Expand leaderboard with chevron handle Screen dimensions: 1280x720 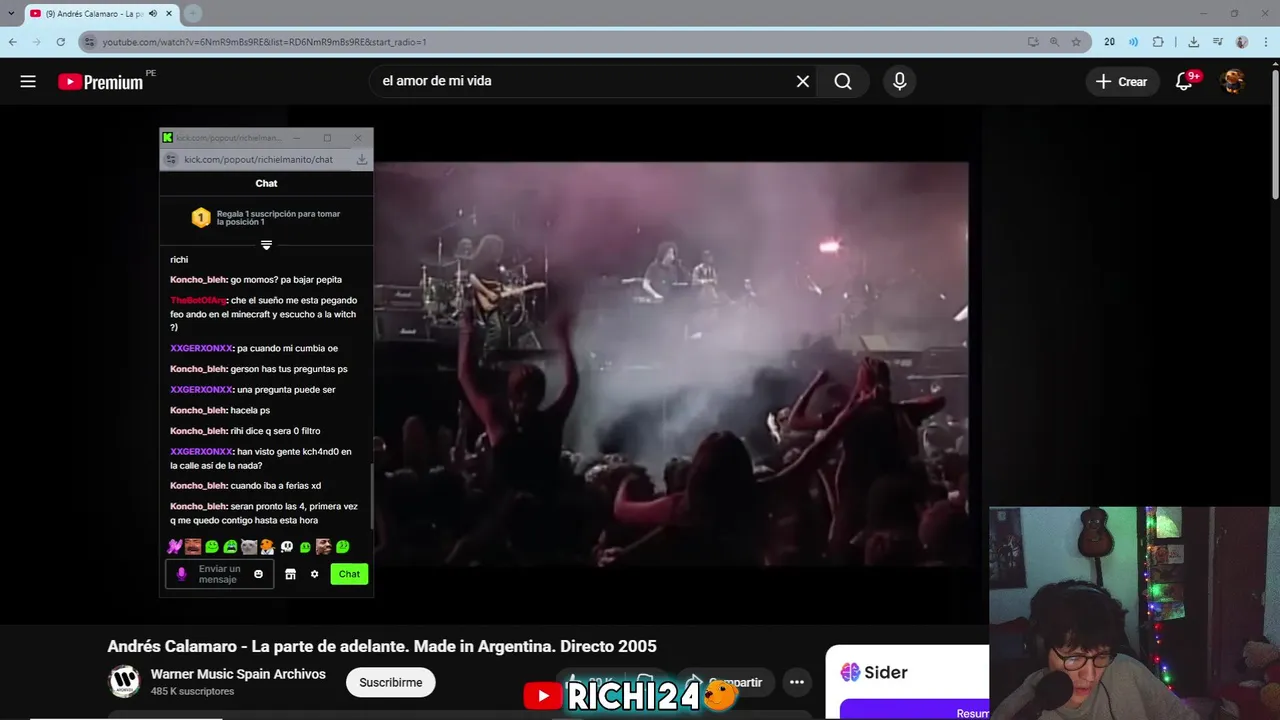pos(266,245)
